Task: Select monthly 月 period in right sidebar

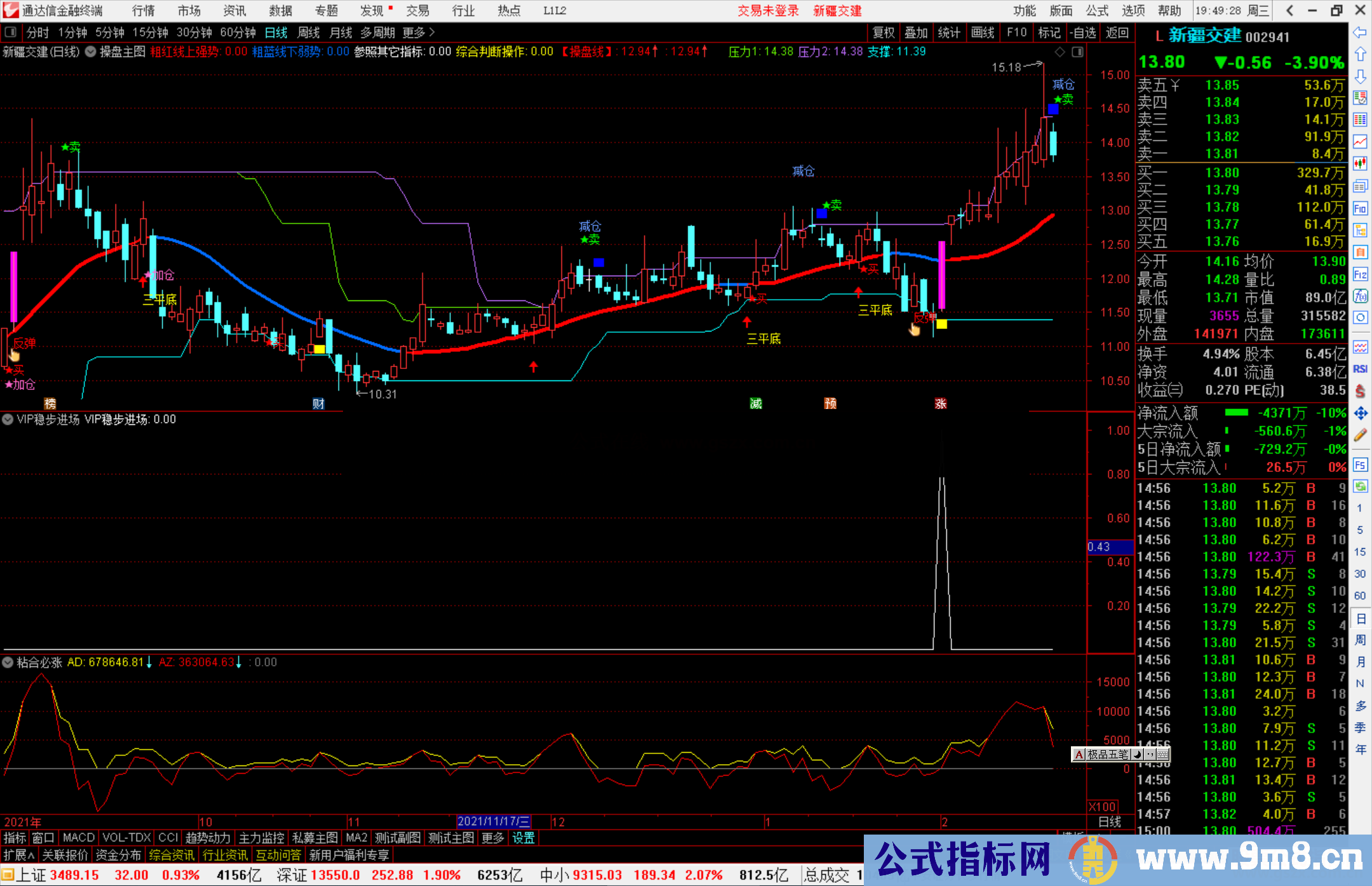Action: pyautogui.click(x=1360, y=662)
